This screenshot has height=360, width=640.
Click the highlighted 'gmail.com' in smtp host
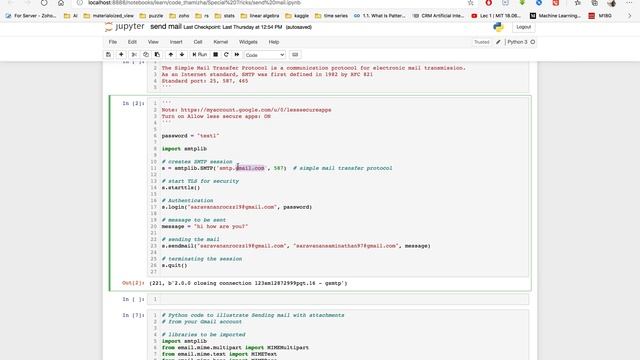pyautogui.click(x=250, y=168)
